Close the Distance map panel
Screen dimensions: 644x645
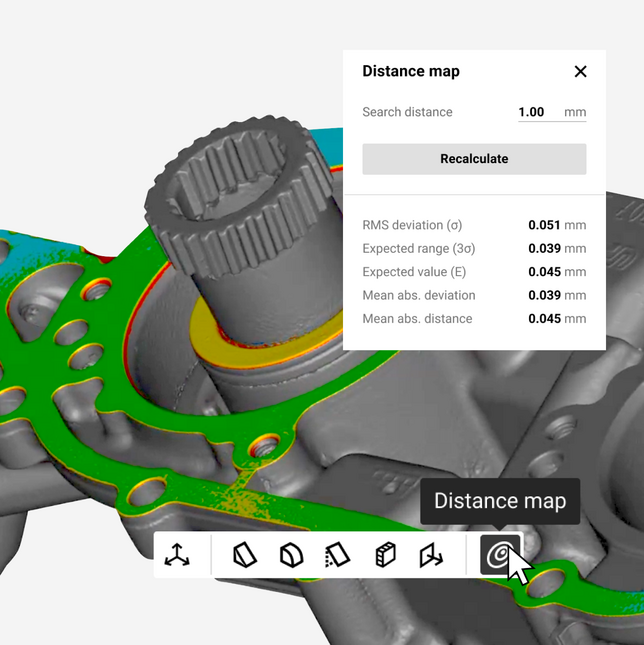pyautogui.click(x=580, y=72)
